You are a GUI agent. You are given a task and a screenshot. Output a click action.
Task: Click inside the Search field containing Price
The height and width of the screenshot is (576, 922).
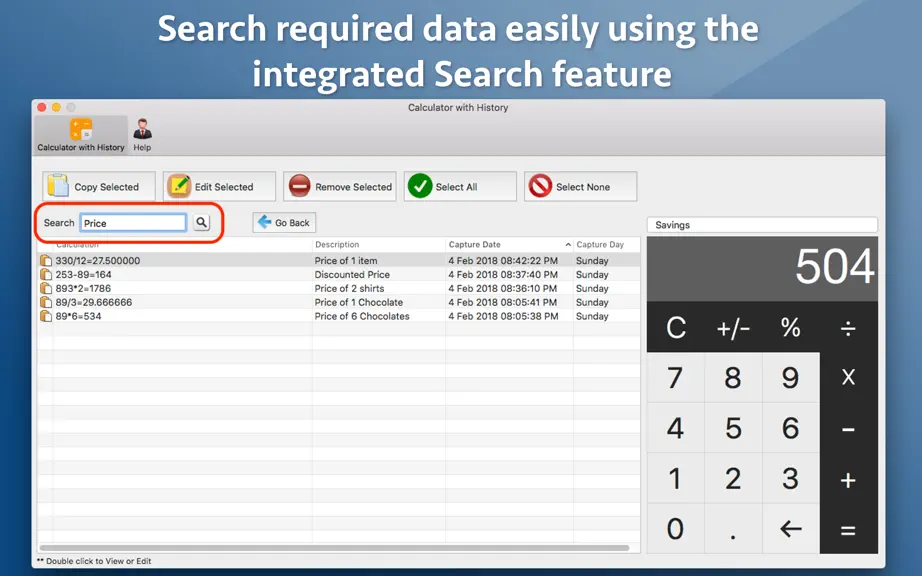click(x=133, y=223)
